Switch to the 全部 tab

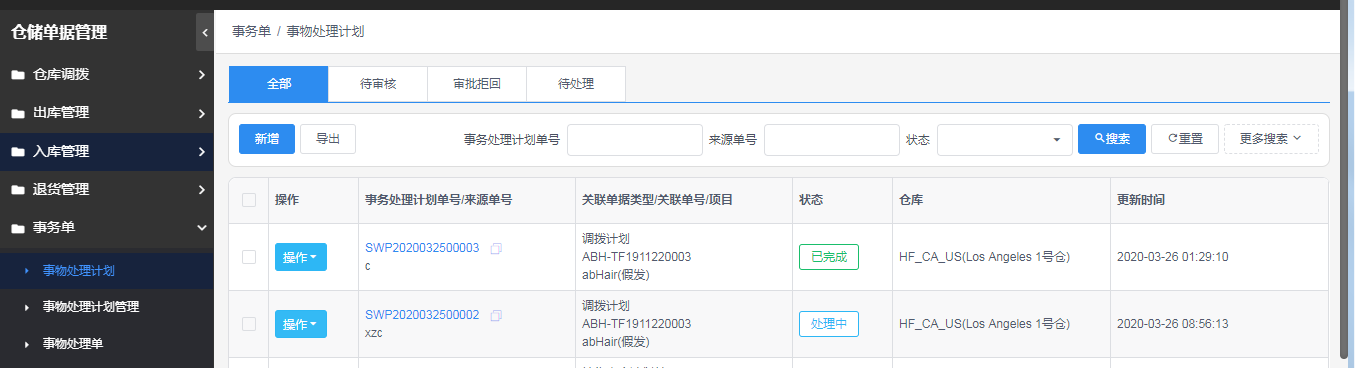click(x=279, y=84)
